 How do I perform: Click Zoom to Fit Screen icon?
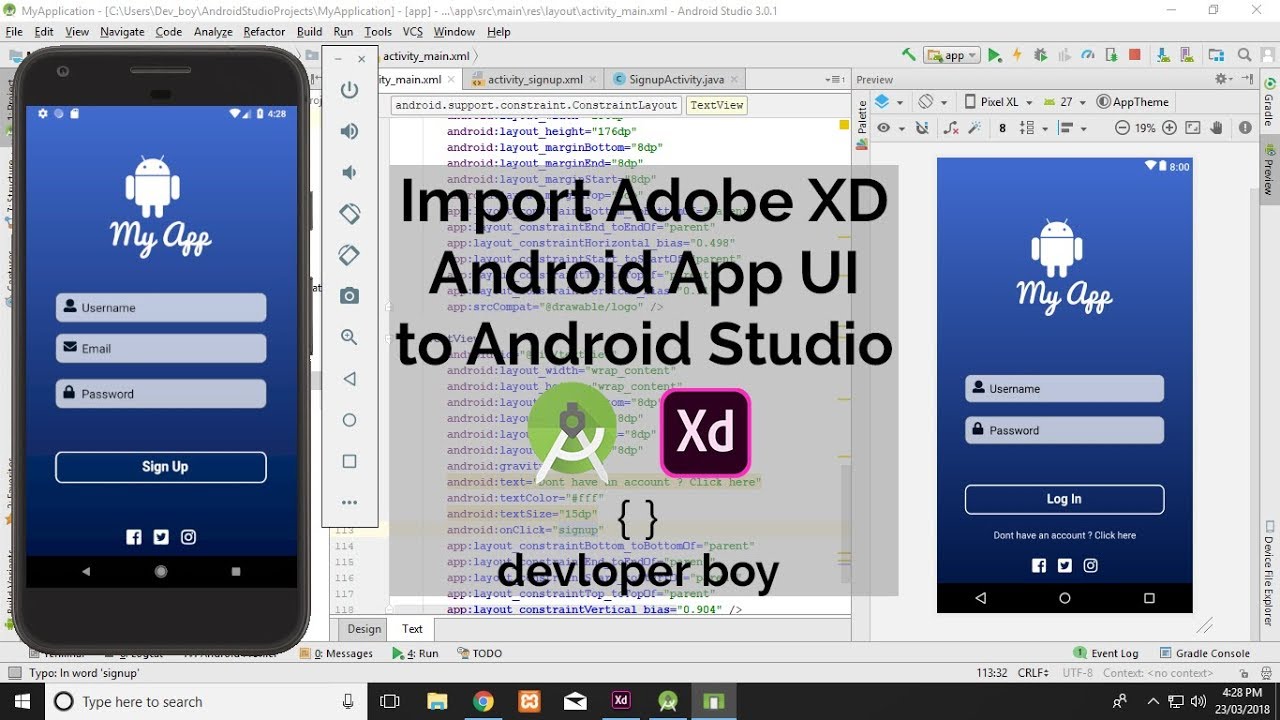(x=1193, y=128)
